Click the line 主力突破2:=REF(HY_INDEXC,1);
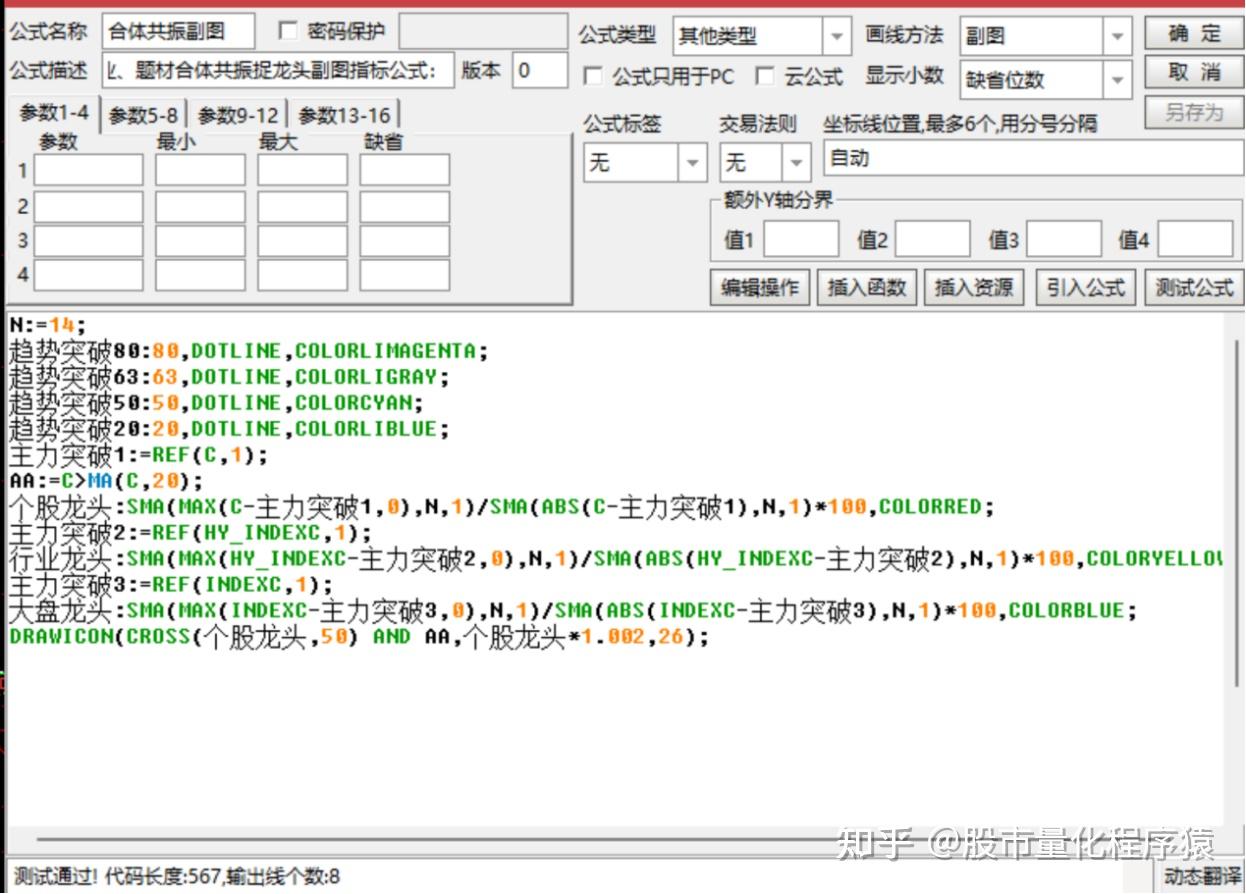1246x894 pixels. pyautogui.click(x=190, y=533)
